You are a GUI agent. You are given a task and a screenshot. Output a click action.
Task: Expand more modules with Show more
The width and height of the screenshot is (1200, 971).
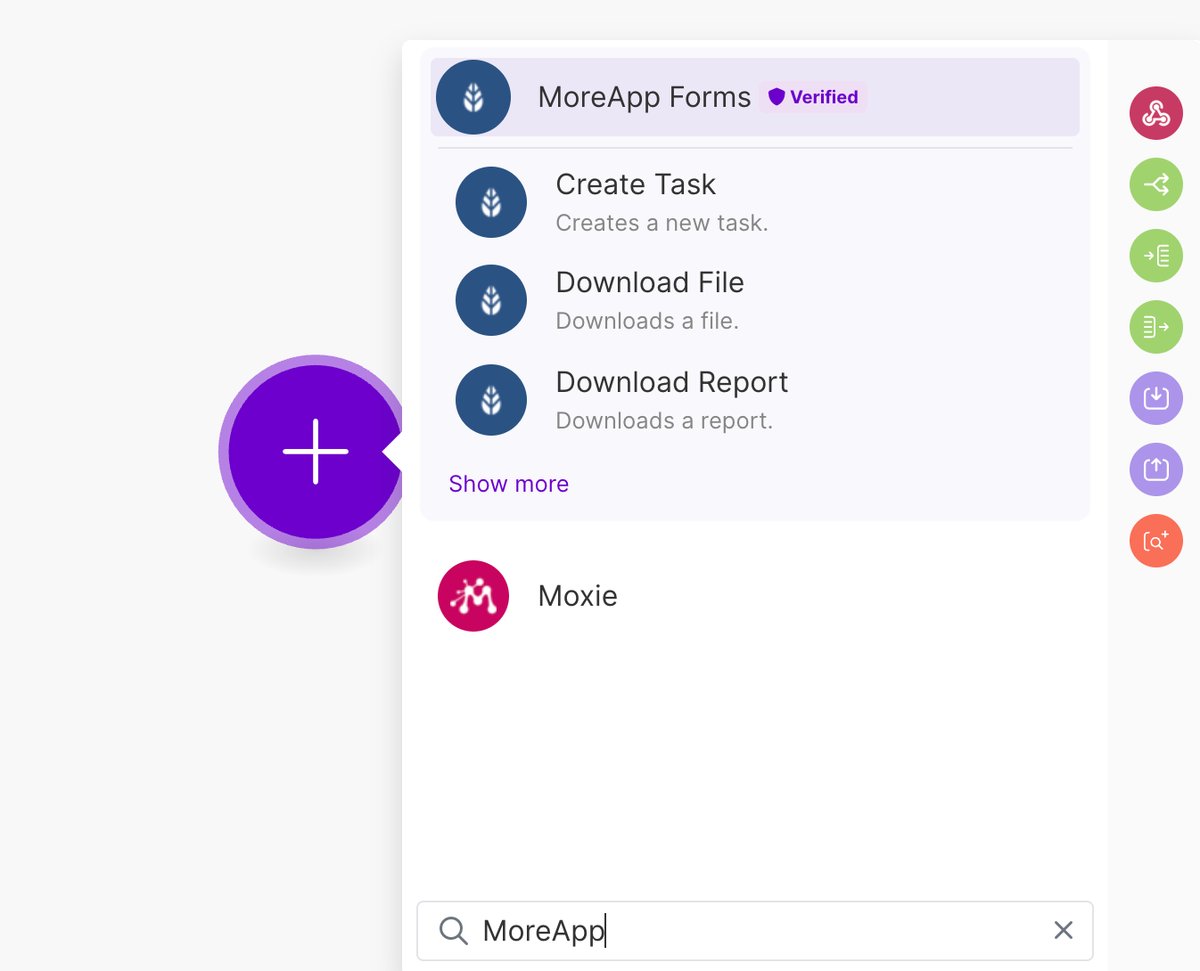(508, 484)
